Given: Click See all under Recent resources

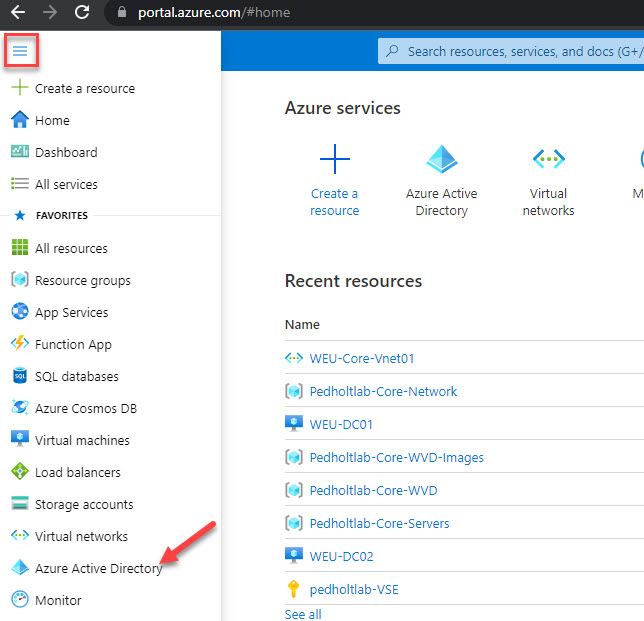Looking at the screenshot, I should click(x=303, y=614).
